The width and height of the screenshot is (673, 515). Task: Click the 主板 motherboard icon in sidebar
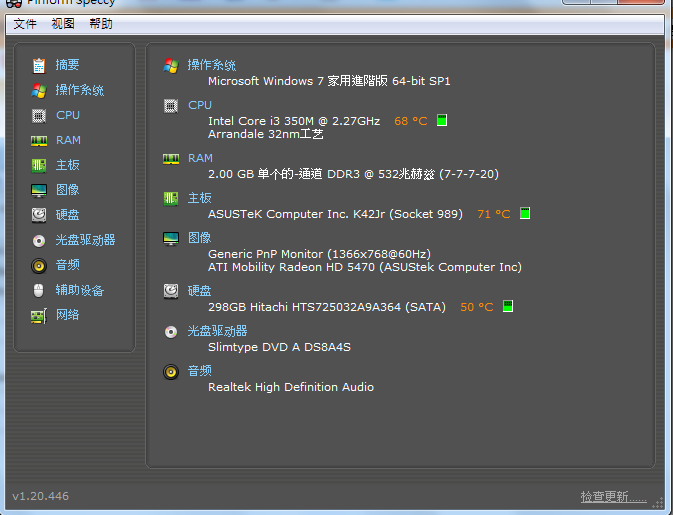(39, 165)
